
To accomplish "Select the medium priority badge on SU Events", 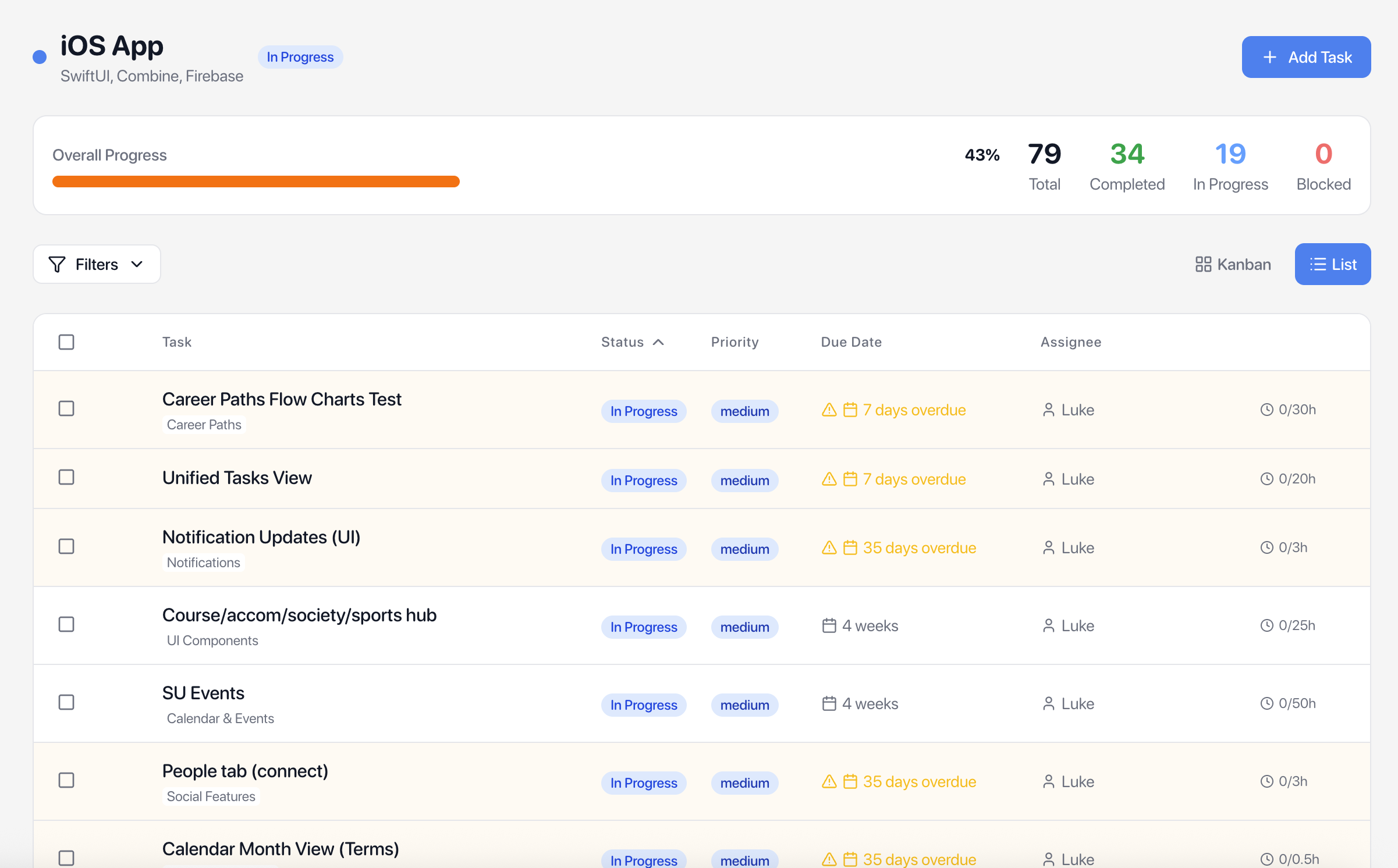I will [744, 705].
